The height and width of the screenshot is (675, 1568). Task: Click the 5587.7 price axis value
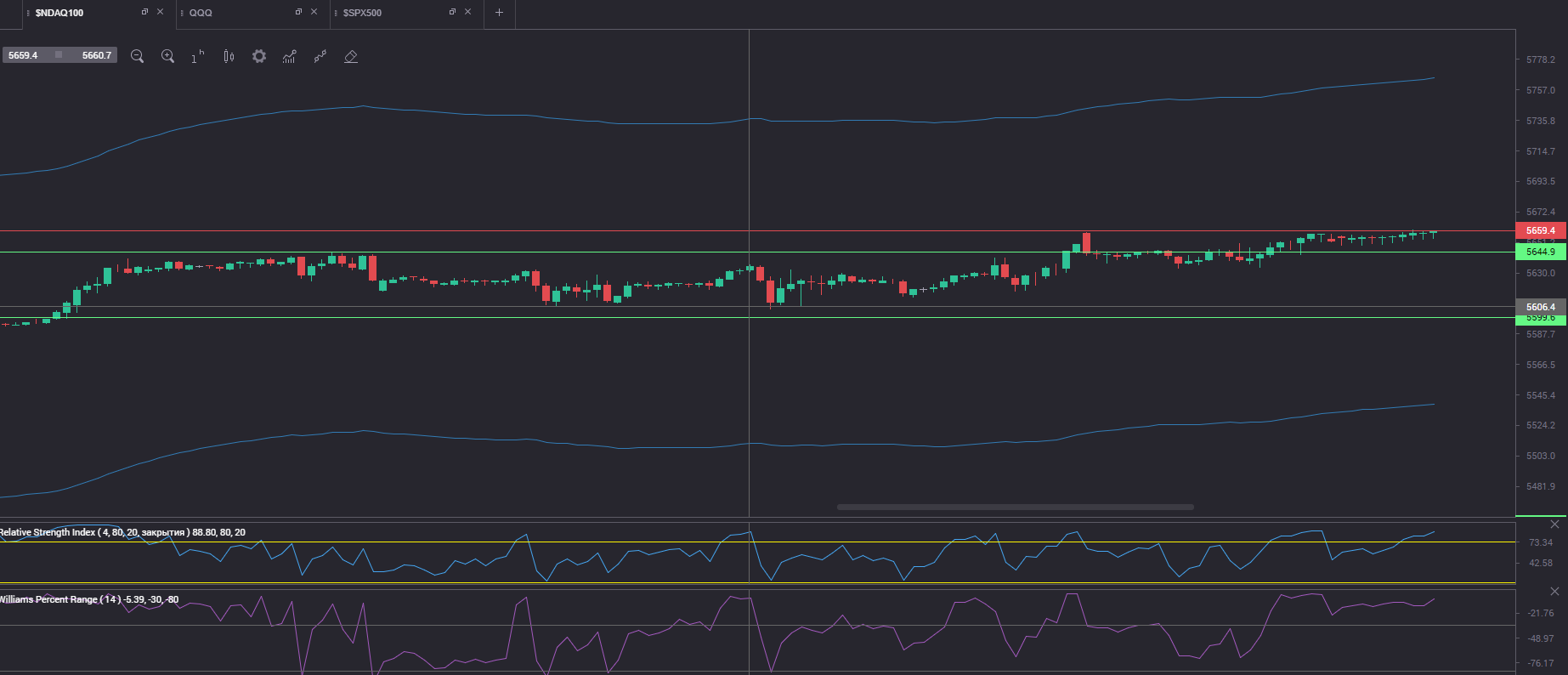pos(1540,334)
